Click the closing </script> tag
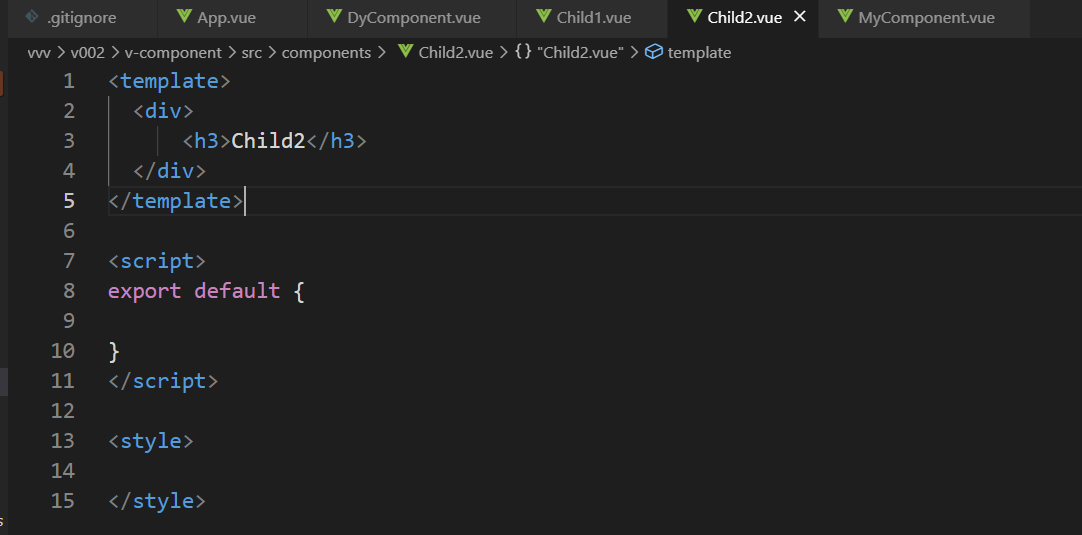This screenshot has width=1082, height=535. click(x=164, y=381)
